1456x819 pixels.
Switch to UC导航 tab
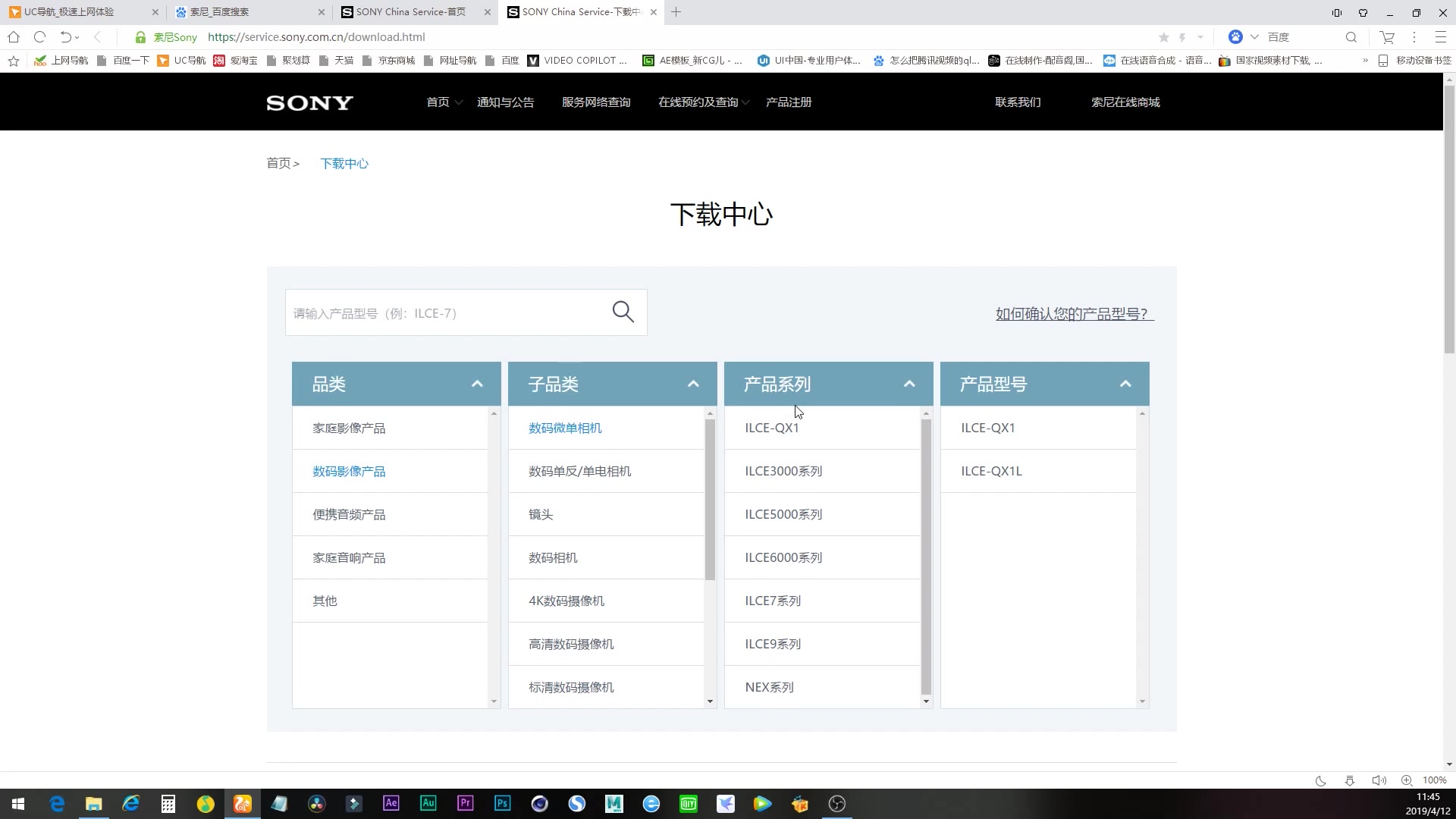82,12
